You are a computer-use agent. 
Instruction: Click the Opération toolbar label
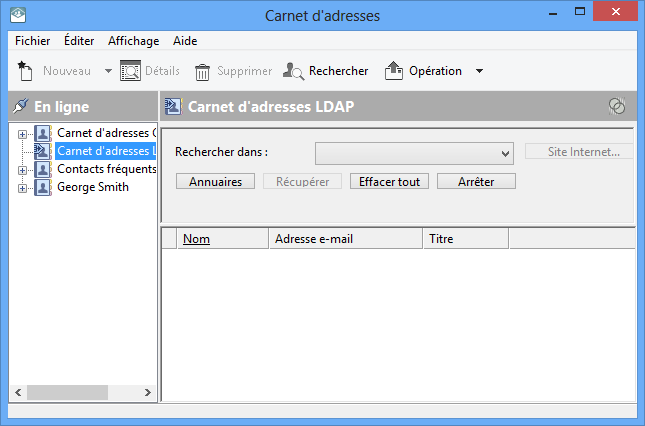coord(435,71)
